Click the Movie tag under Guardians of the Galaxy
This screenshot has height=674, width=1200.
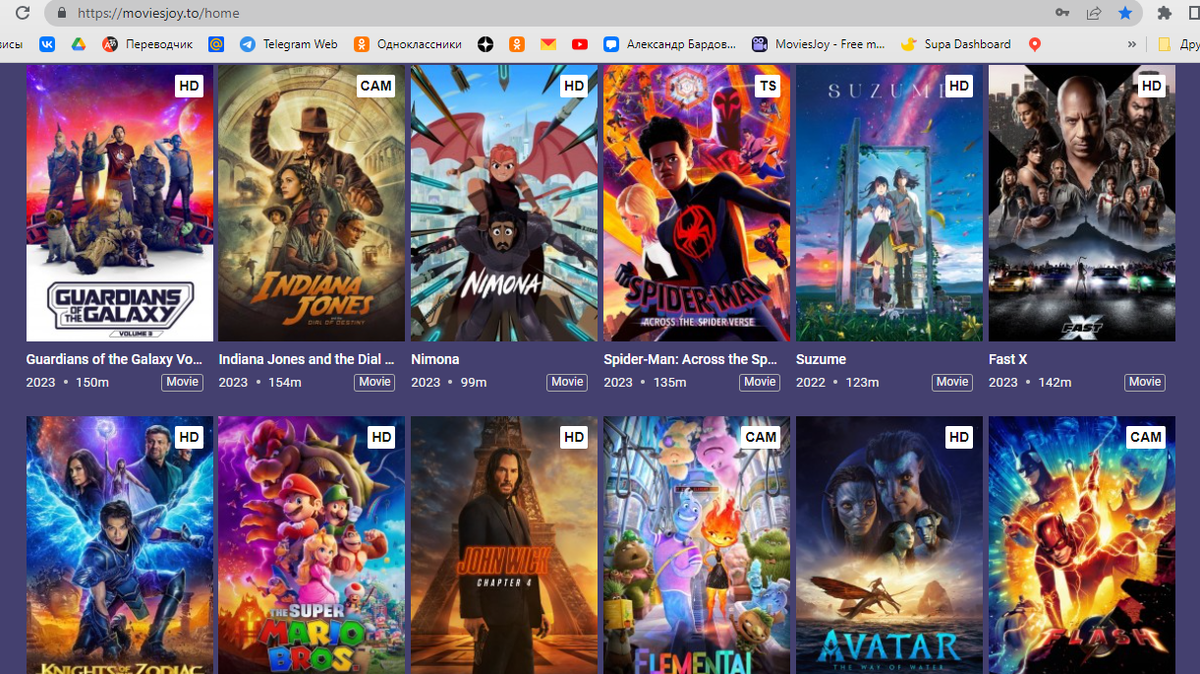(182, 382)
